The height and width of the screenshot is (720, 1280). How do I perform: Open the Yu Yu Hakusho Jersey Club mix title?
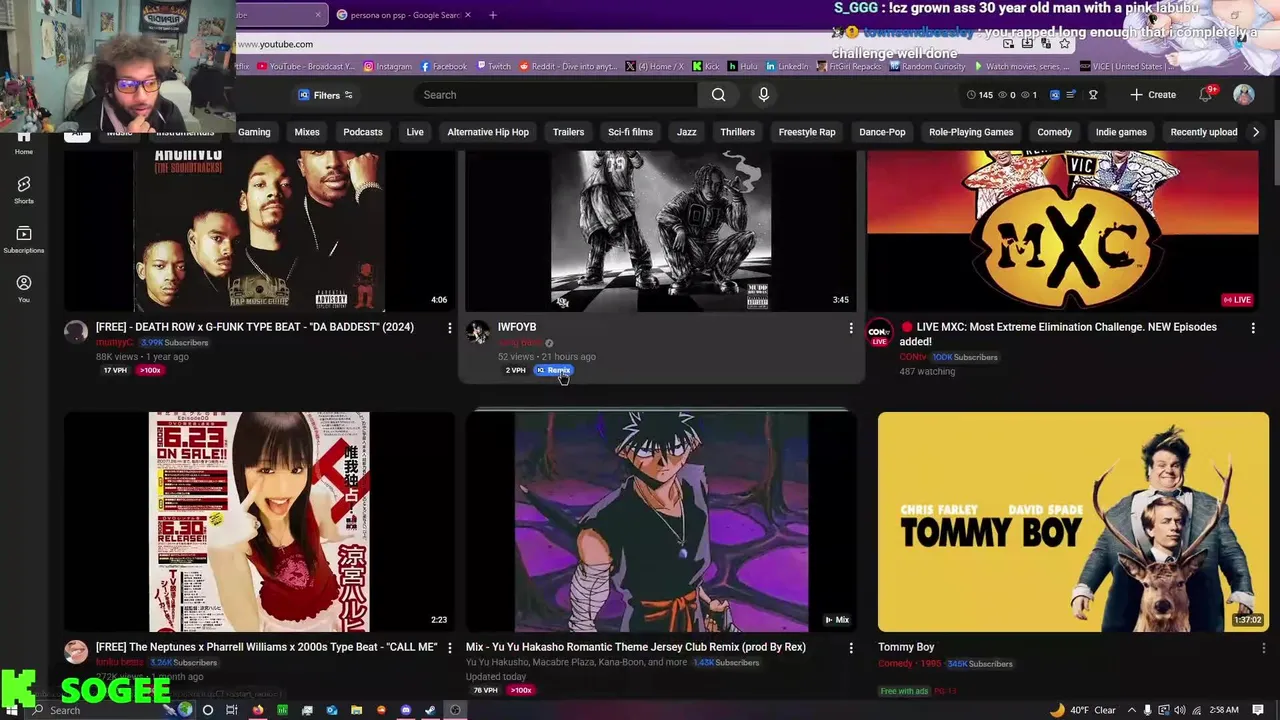click(636, 647)
